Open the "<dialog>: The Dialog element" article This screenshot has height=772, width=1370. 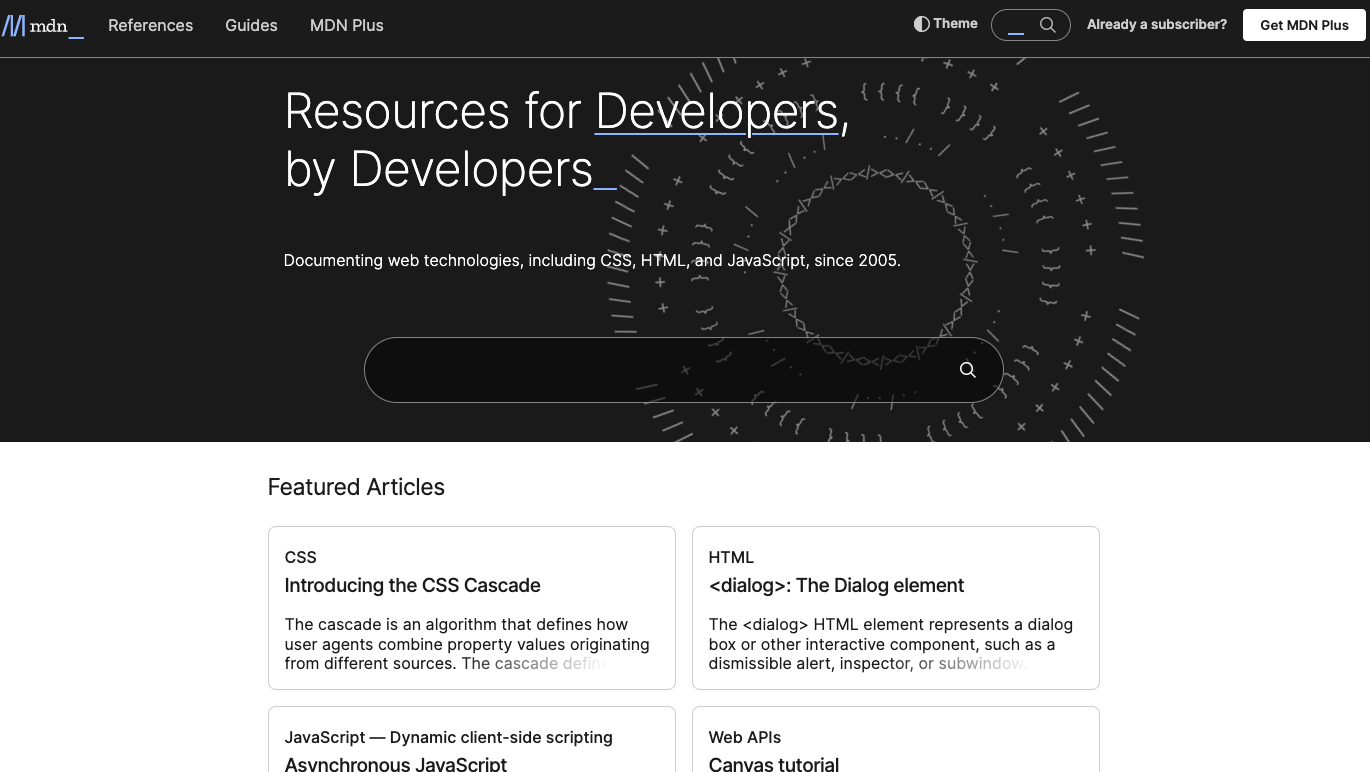coord(836,585)
